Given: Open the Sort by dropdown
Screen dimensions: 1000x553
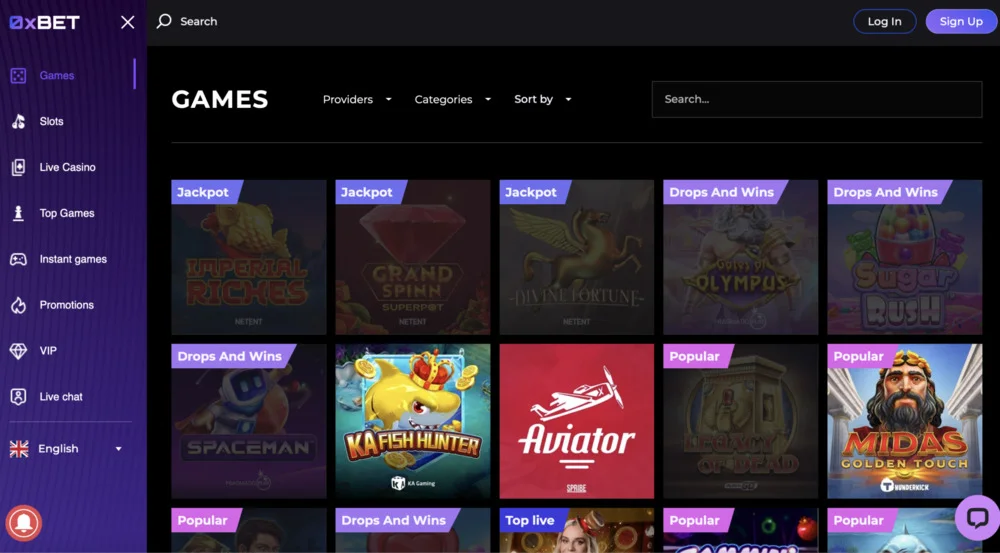Looking at the screenshot, I should click(x=543, y=100).
